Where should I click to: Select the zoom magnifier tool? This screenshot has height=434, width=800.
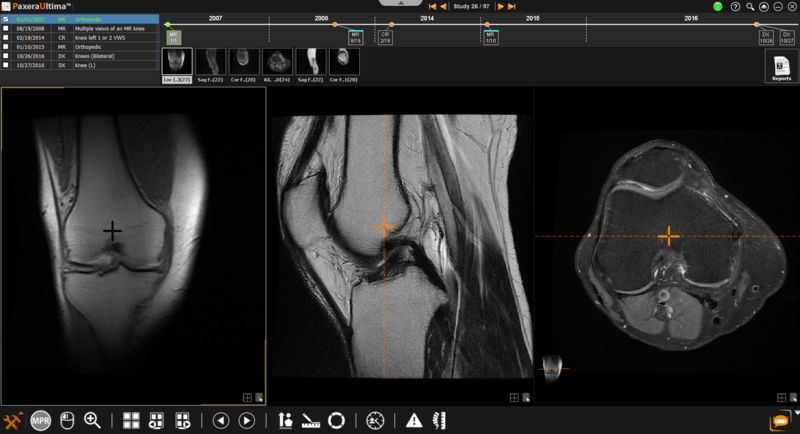pos(93,420)
